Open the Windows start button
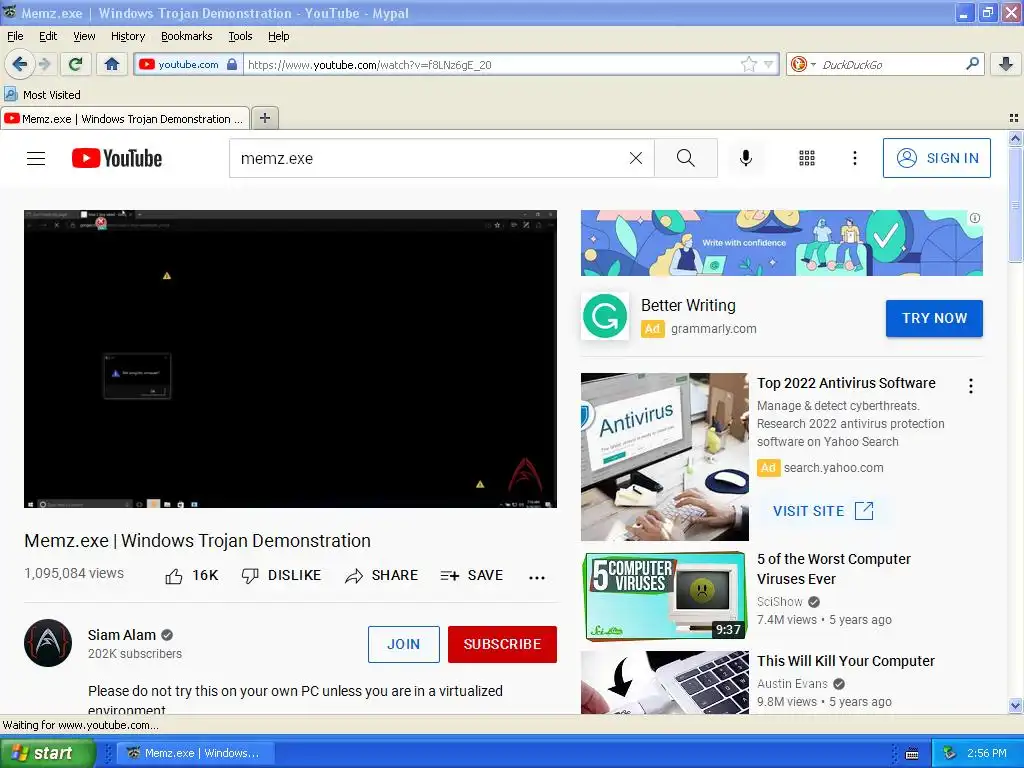The width and height of the screenshot is (1024, 768). (47, 753)
